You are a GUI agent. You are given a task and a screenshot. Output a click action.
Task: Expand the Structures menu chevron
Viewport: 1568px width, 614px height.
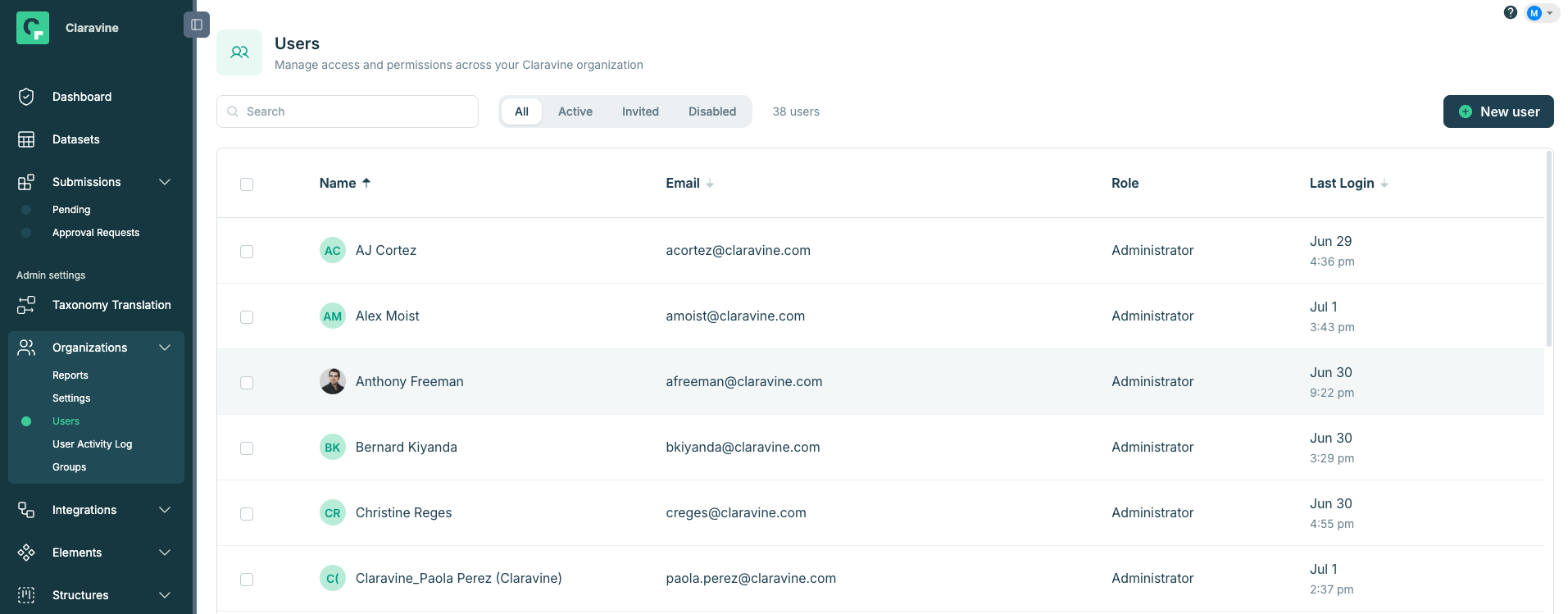165,595
